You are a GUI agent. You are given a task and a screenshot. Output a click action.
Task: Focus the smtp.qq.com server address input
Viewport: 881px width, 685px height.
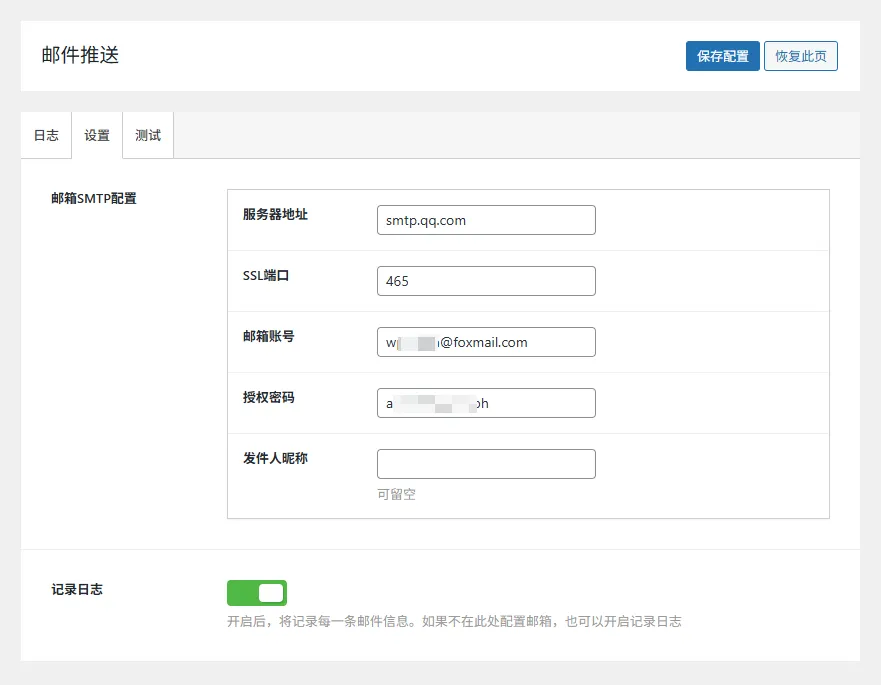486,220
